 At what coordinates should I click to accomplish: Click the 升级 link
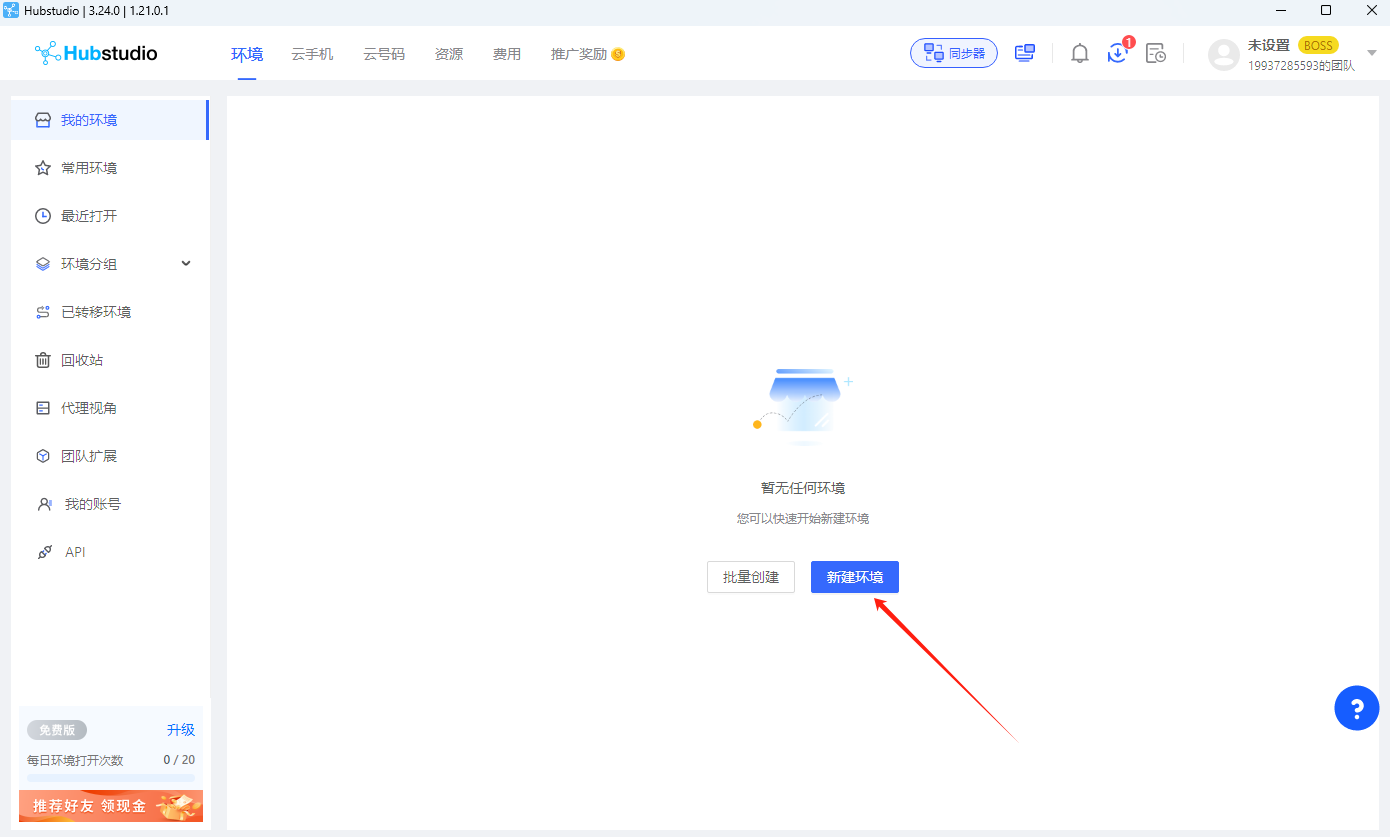tap(181, 730)
